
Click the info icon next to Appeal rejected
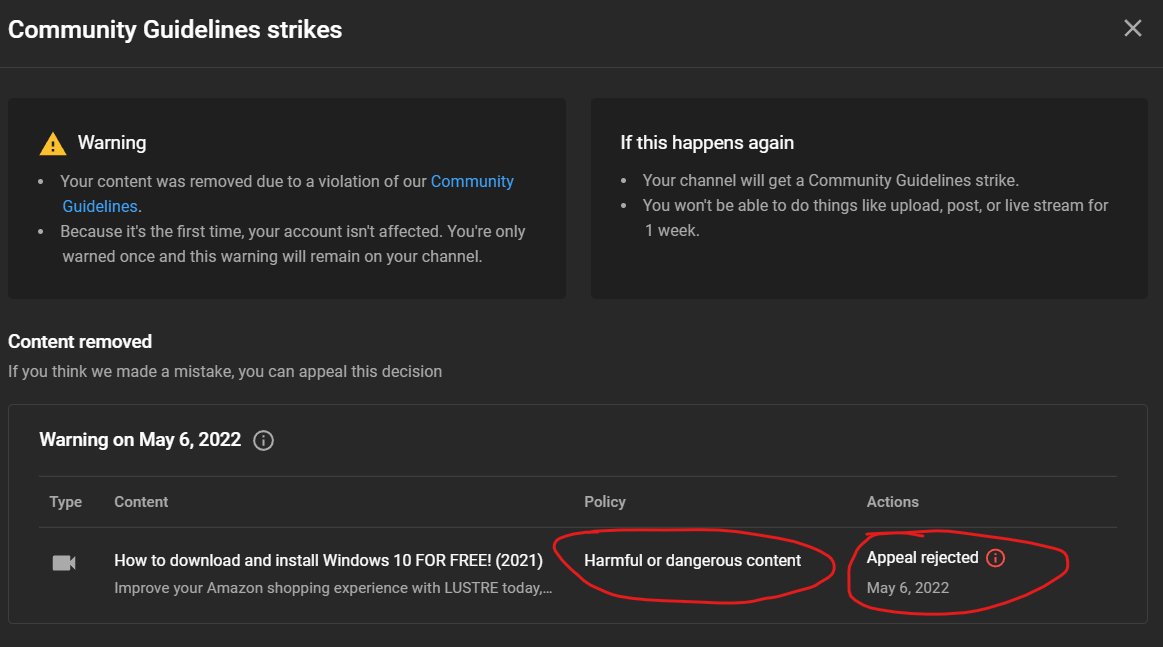pos(995,558)
